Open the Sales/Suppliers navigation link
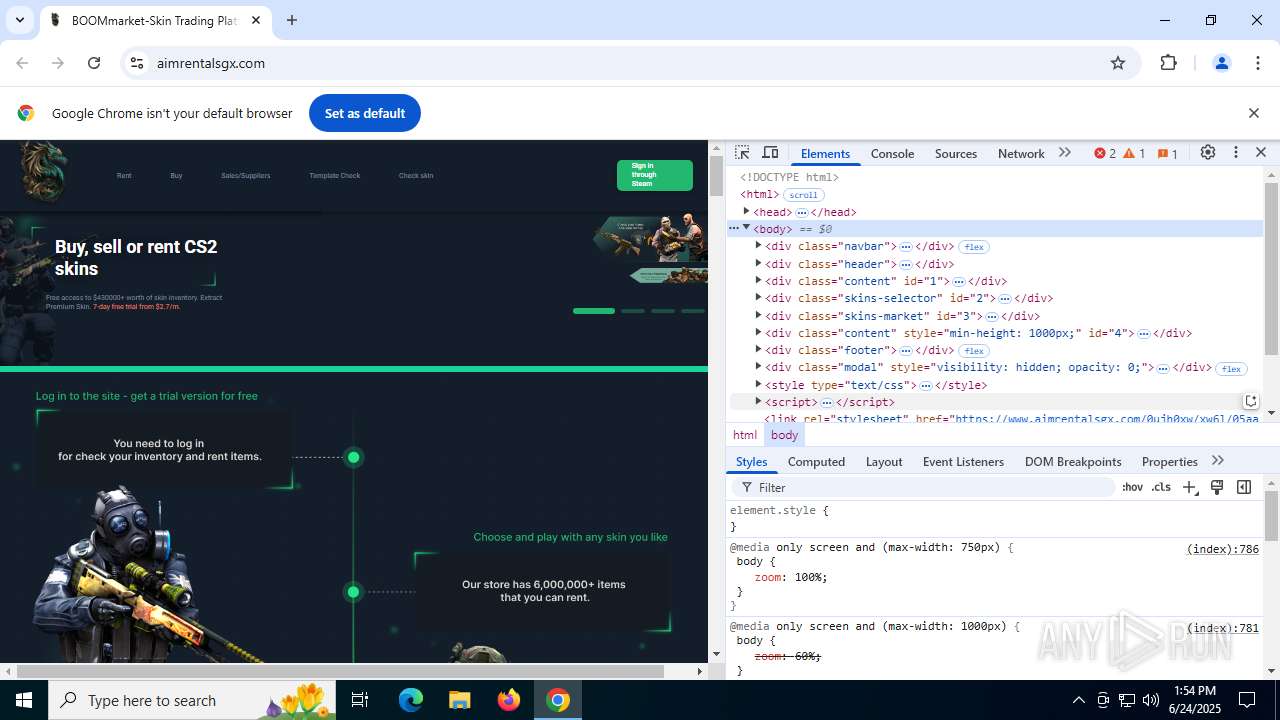The height and width of the screenshot is (720, 1280). (246, 176)
